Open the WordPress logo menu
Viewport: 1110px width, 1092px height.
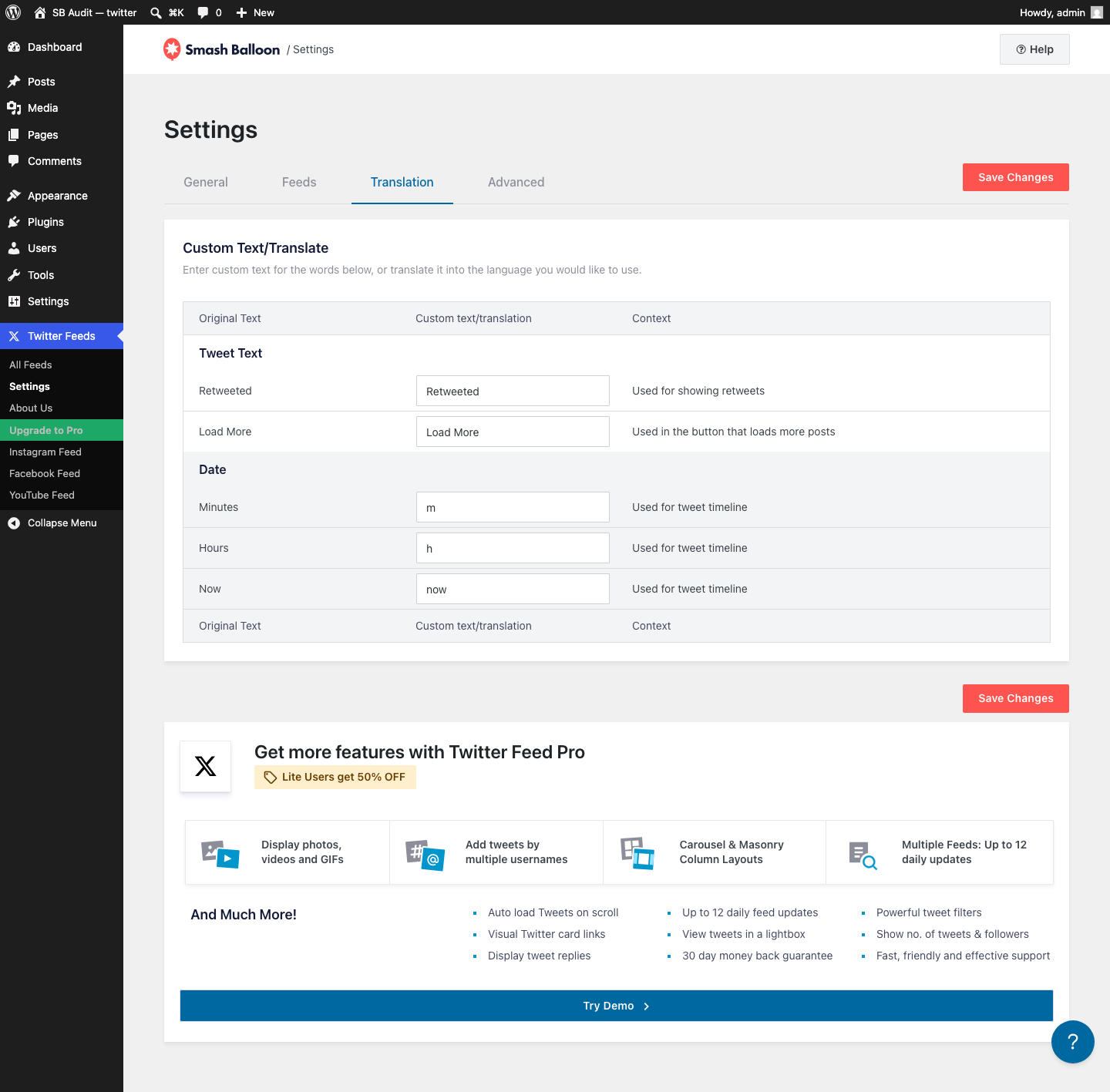pos(13,12)
